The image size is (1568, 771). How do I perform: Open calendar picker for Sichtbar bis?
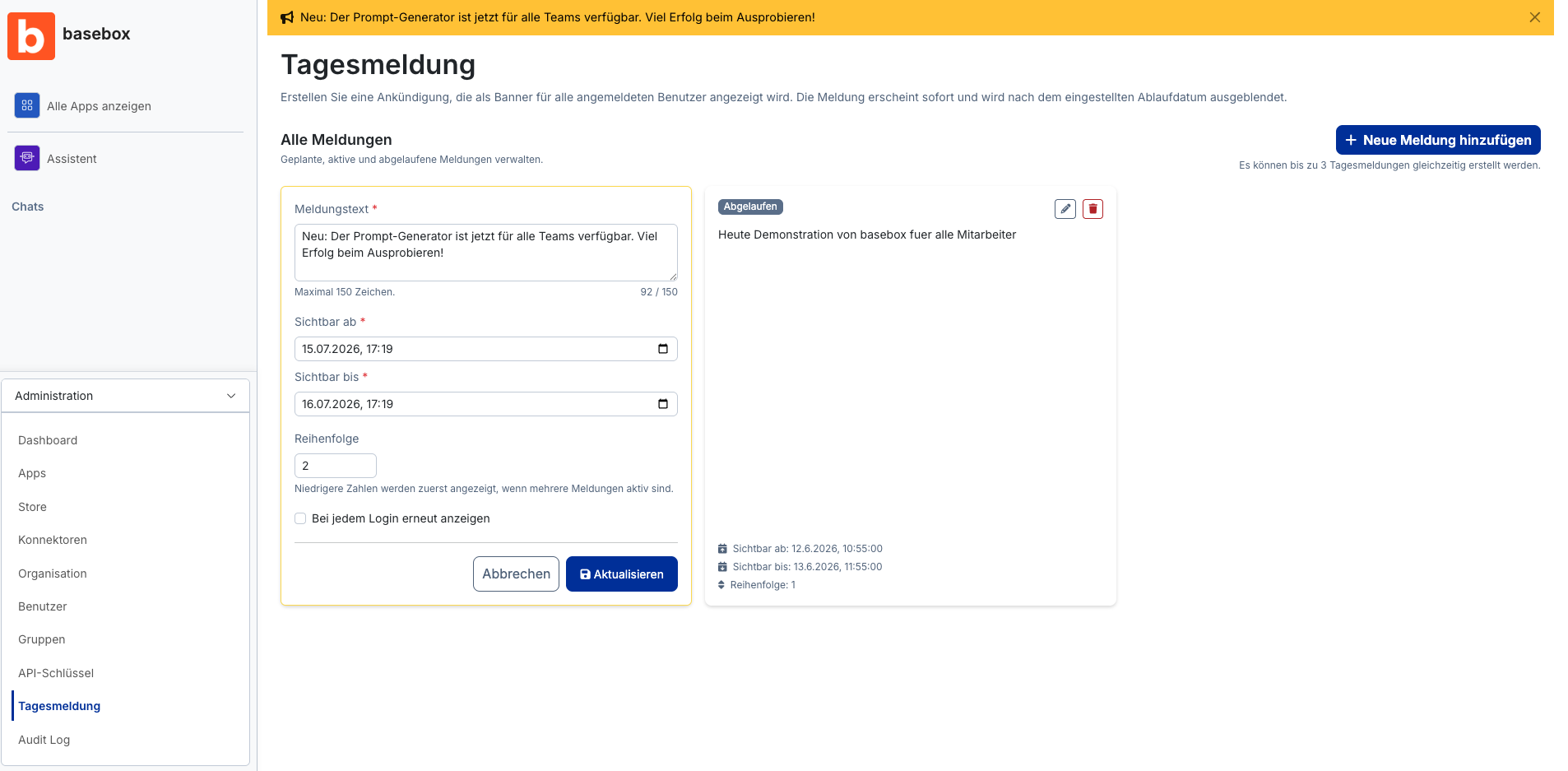(663, 404)
